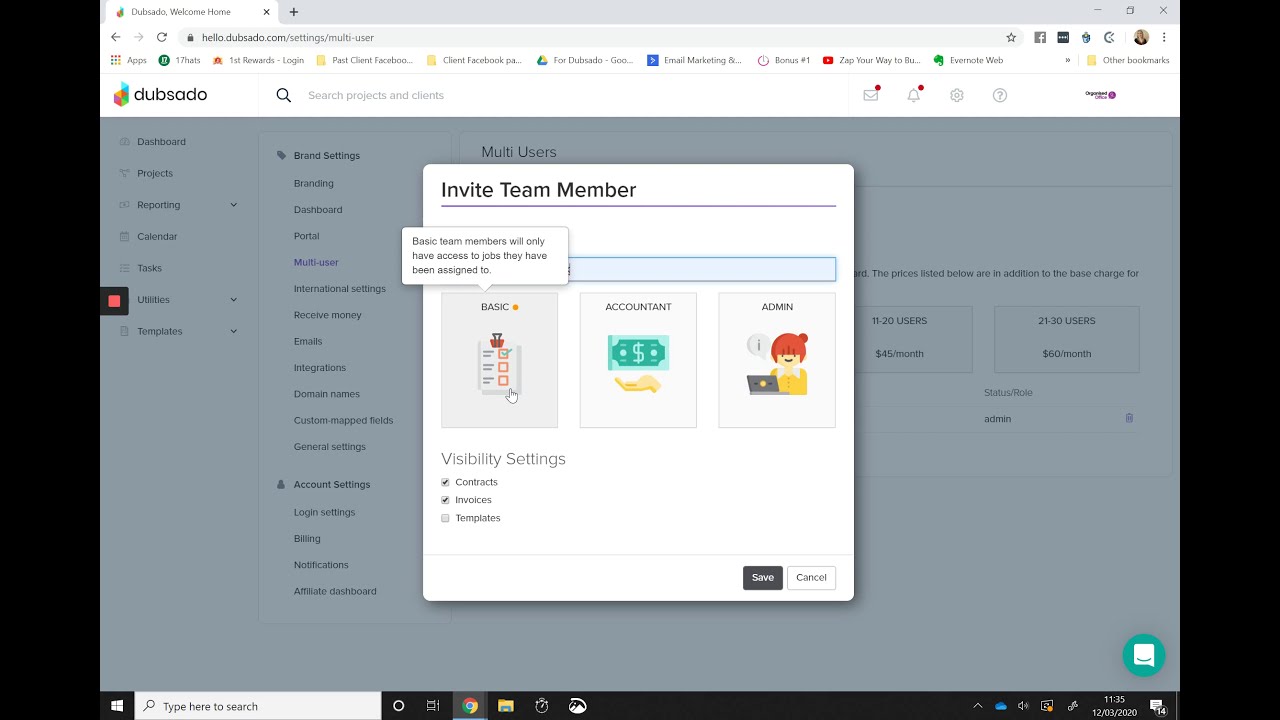1280x720 pixels.
Task: Open the mail inbox icon in header
Action: tap(871, 95)
